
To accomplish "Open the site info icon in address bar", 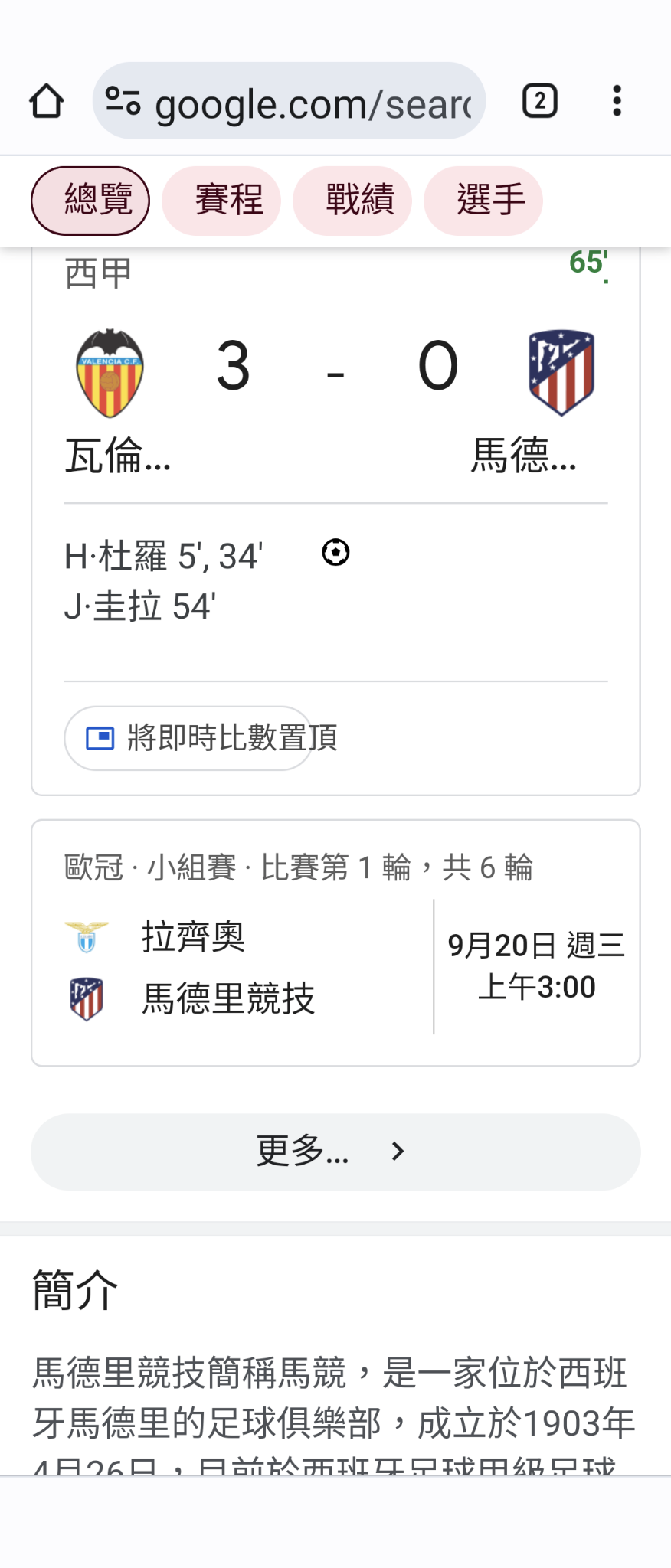I will click(123, 101).
